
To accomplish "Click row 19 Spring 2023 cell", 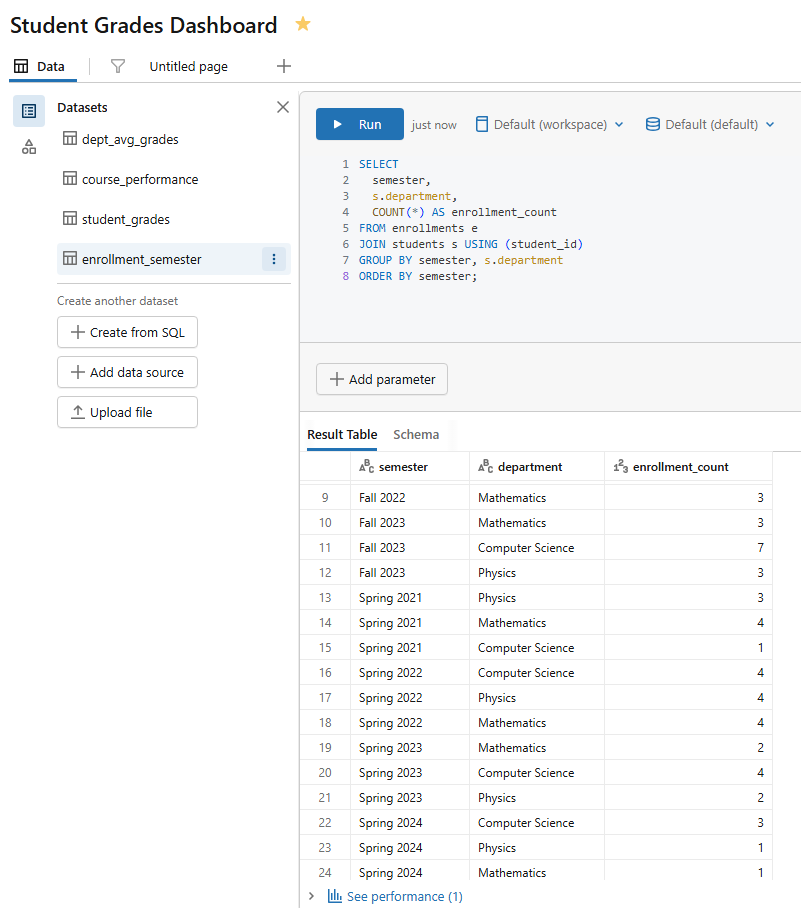I will point(410,747).
